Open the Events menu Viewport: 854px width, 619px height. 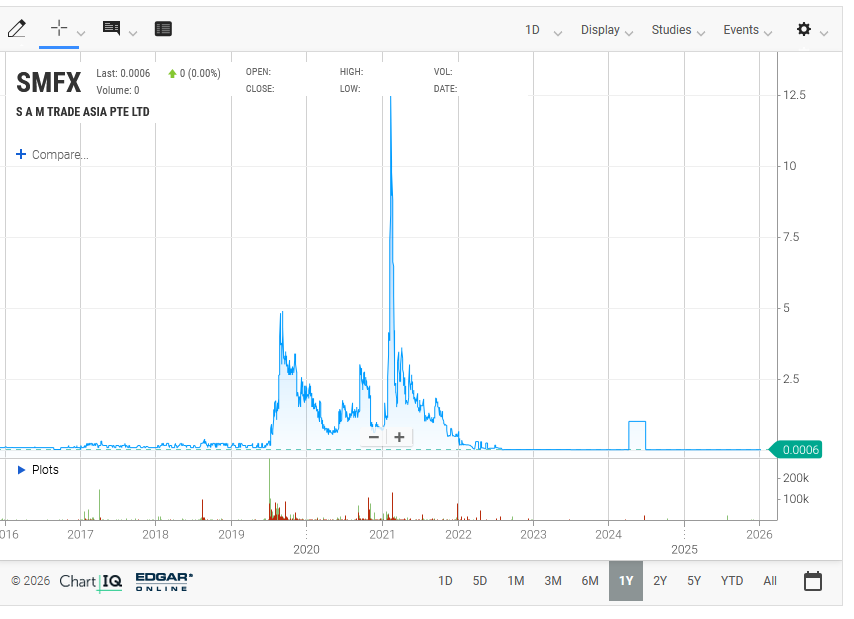[x=748, y=30]
